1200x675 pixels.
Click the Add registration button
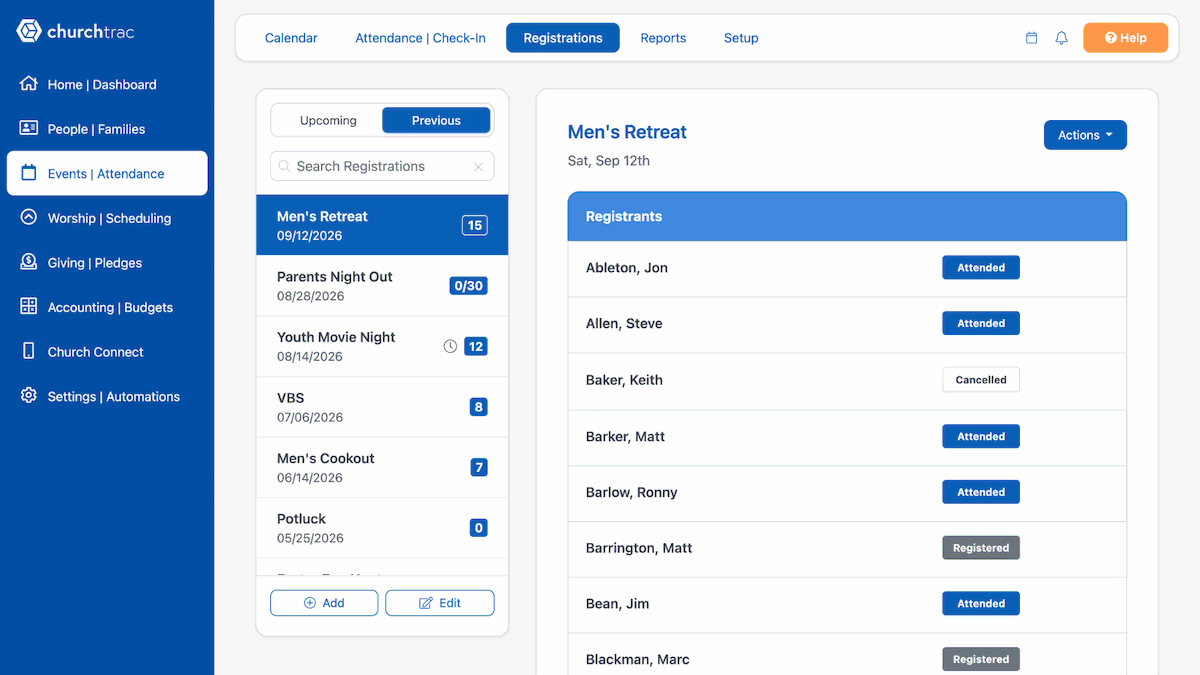pyautogui.click(x=324, y=603)
